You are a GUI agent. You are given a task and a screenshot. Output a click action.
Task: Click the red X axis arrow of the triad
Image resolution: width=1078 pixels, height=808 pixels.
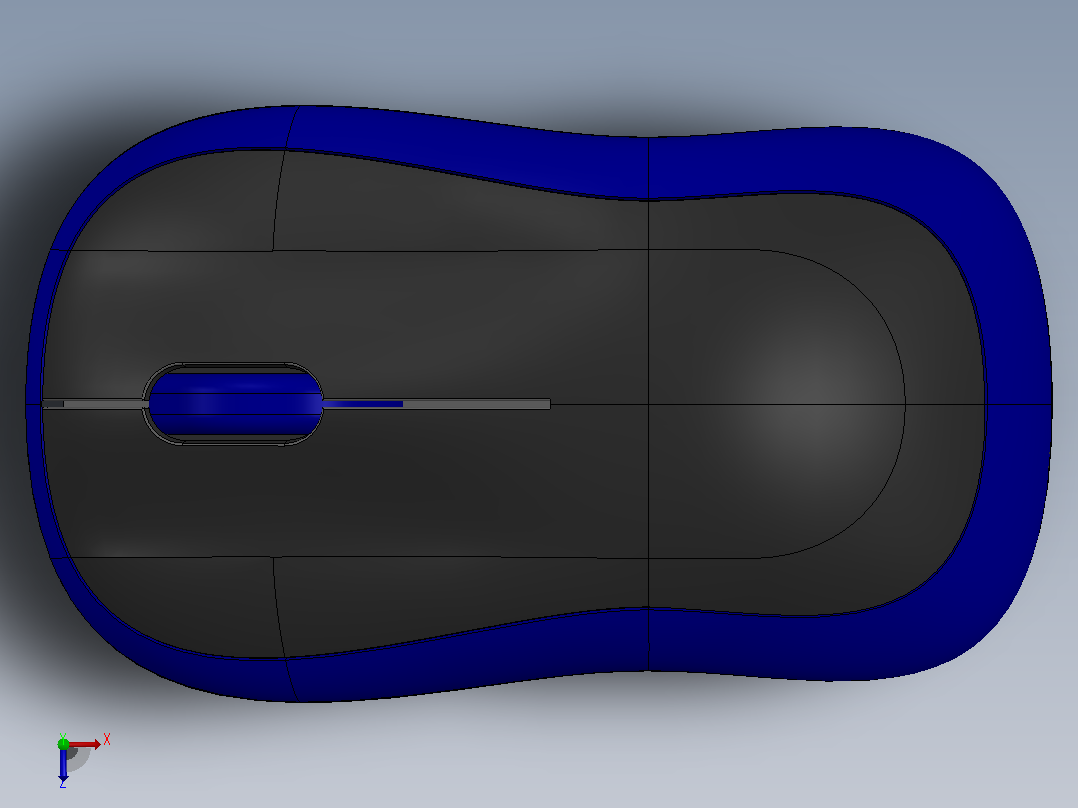85,744
